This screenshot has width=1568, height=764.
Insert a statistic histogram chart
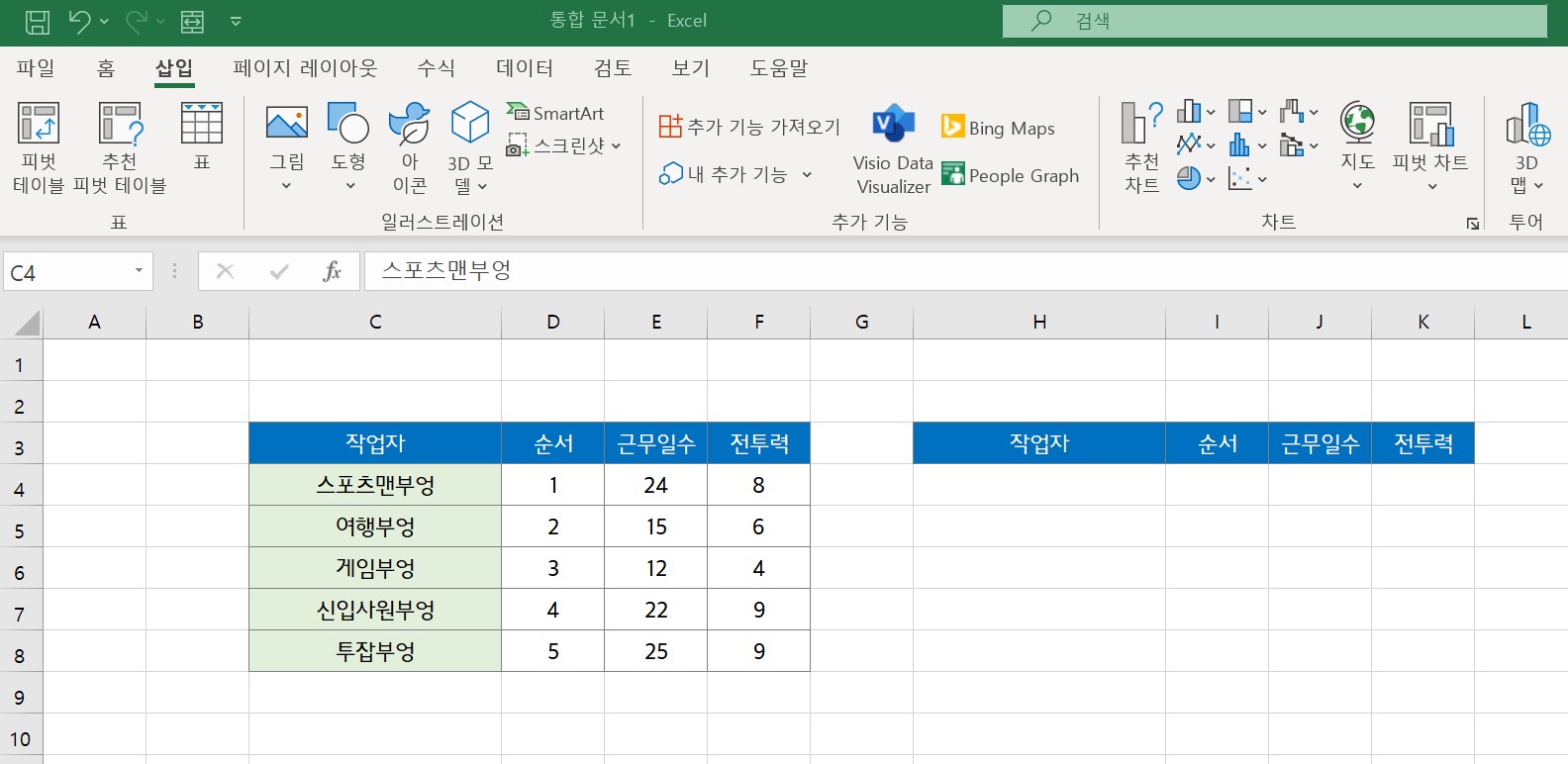(1240, 144)
